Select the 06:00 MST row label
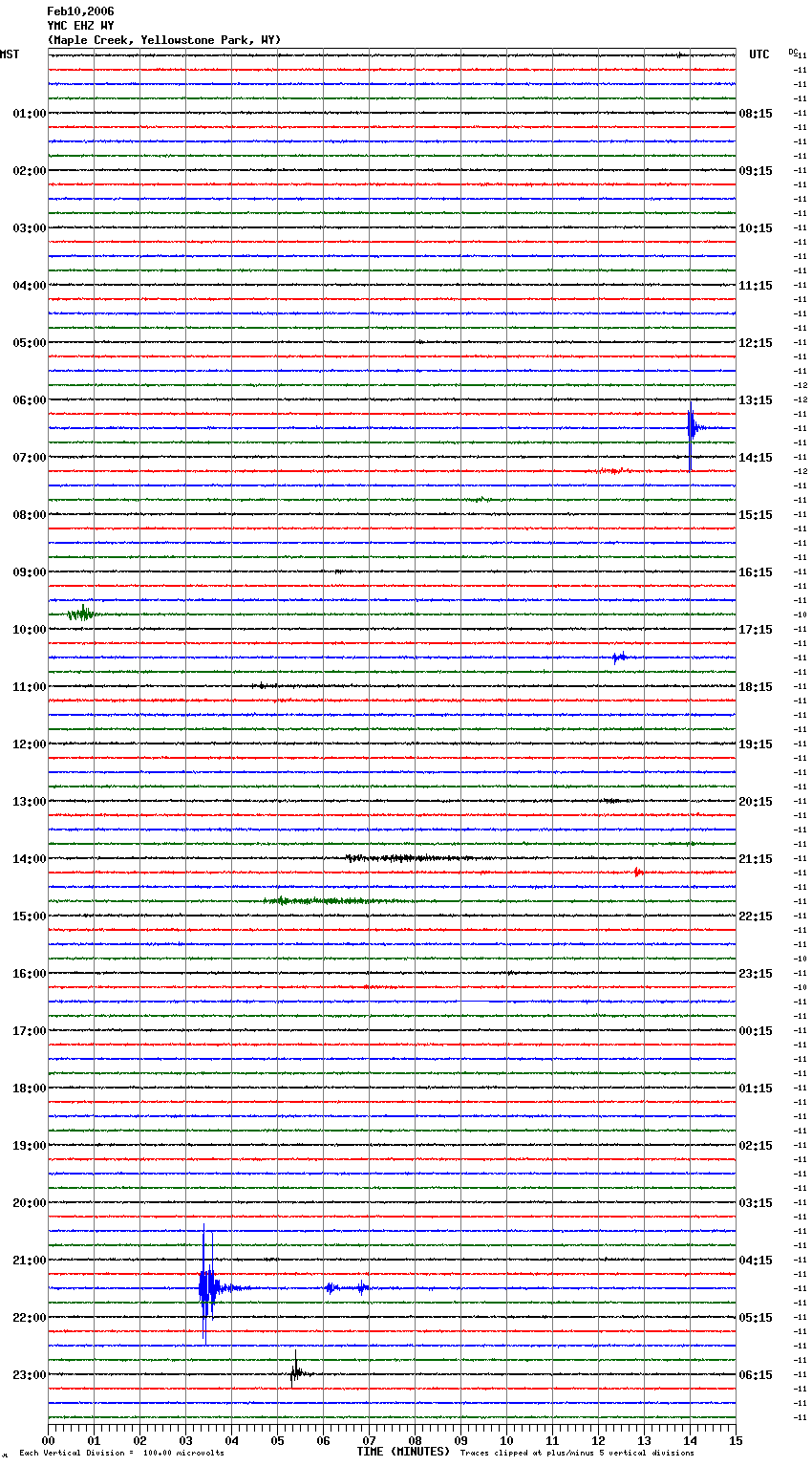Image resolution: width=812 pixels, height=1466 pixels. [30, 400]
